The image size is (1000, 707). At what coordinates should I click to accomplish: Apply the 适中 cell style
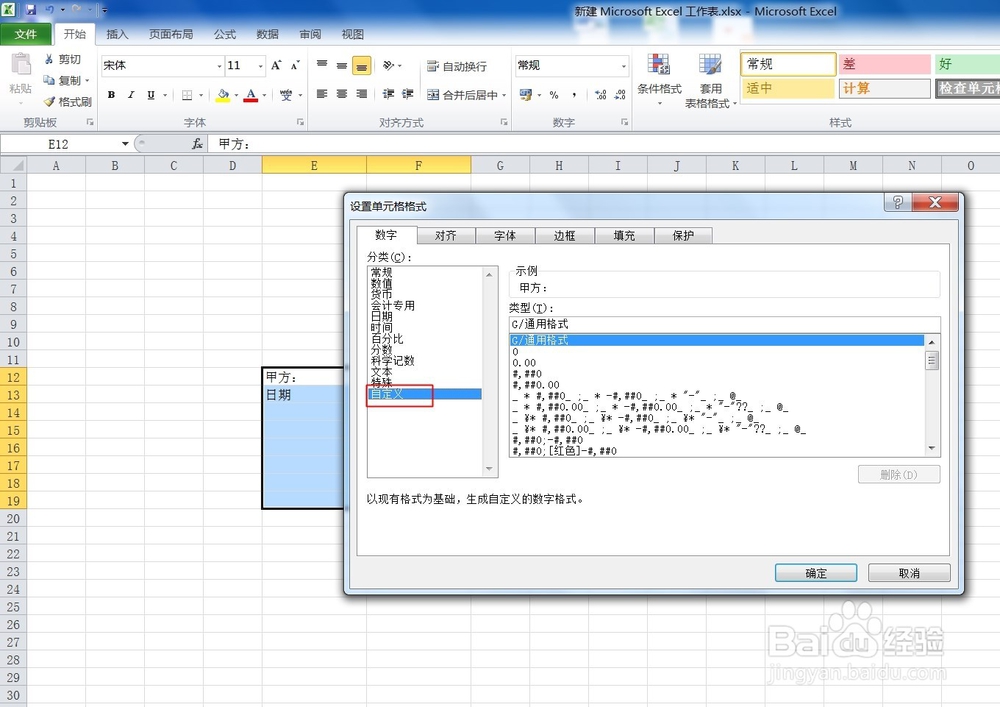(x=788, y=88)
